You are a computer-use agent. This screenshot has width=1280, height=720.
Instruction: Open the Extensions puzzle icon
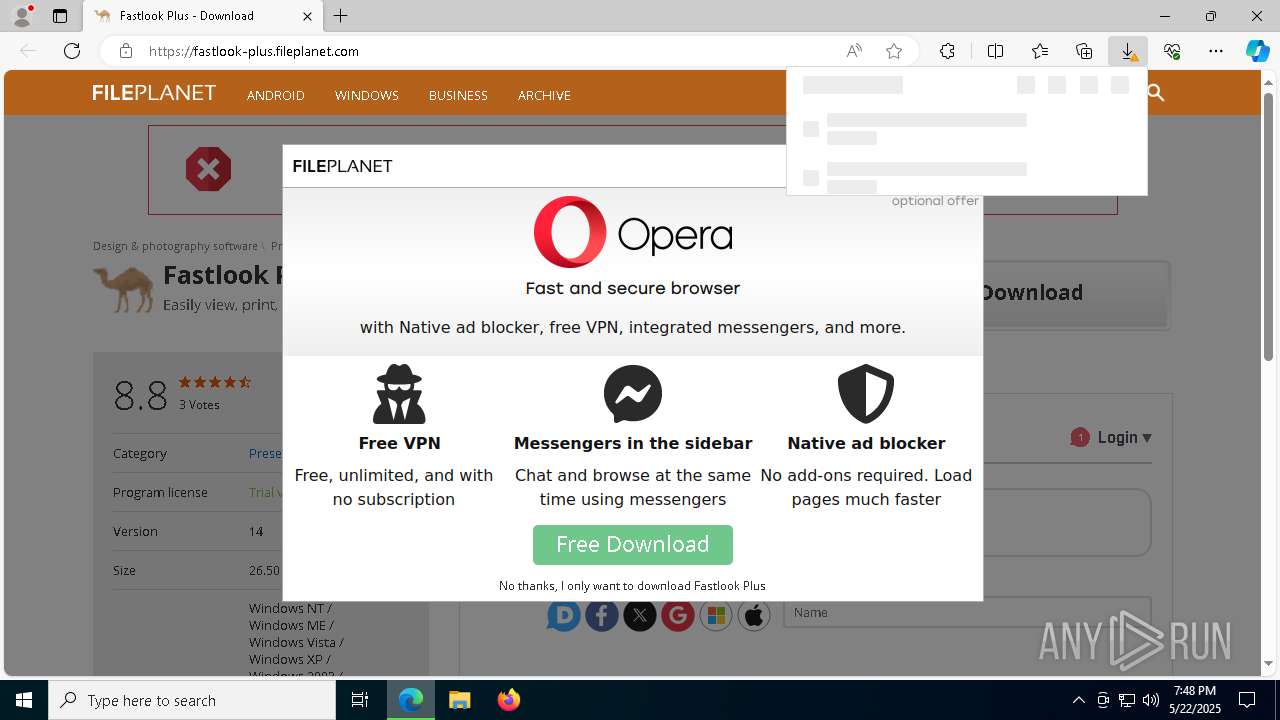click(x=947, y=51)
